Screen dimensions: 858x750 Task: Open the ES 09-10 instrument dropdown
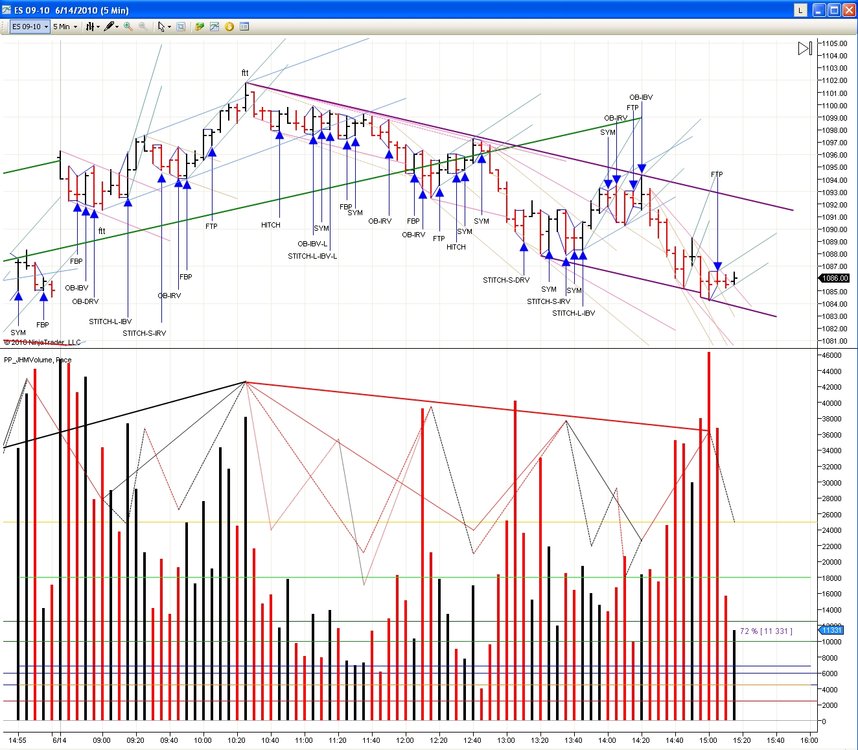(30, 26)
